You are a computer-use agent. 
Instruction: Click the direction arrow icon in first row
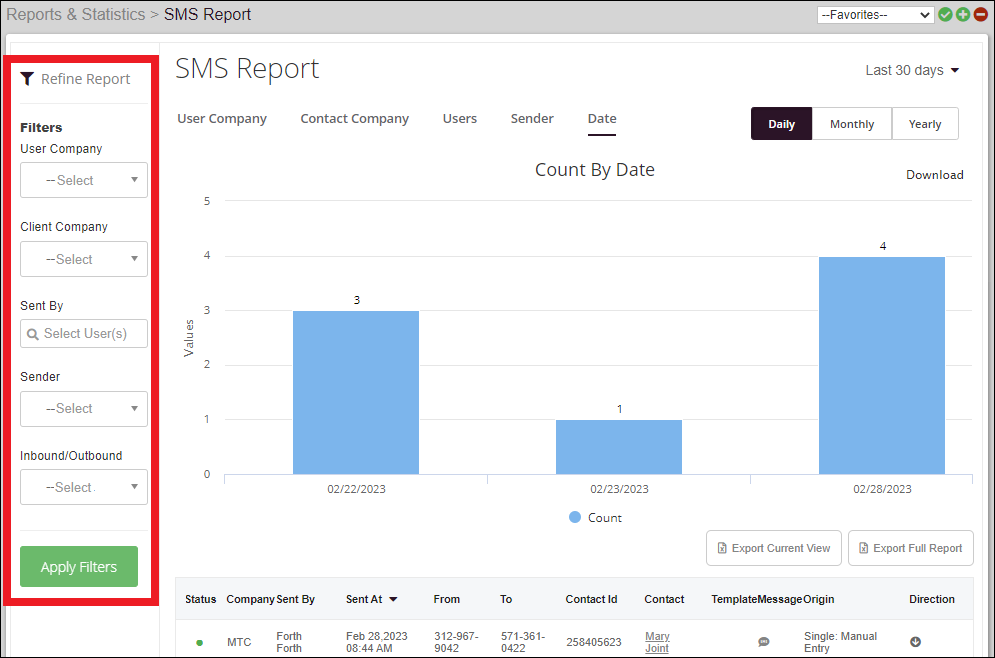pos(915,642)
